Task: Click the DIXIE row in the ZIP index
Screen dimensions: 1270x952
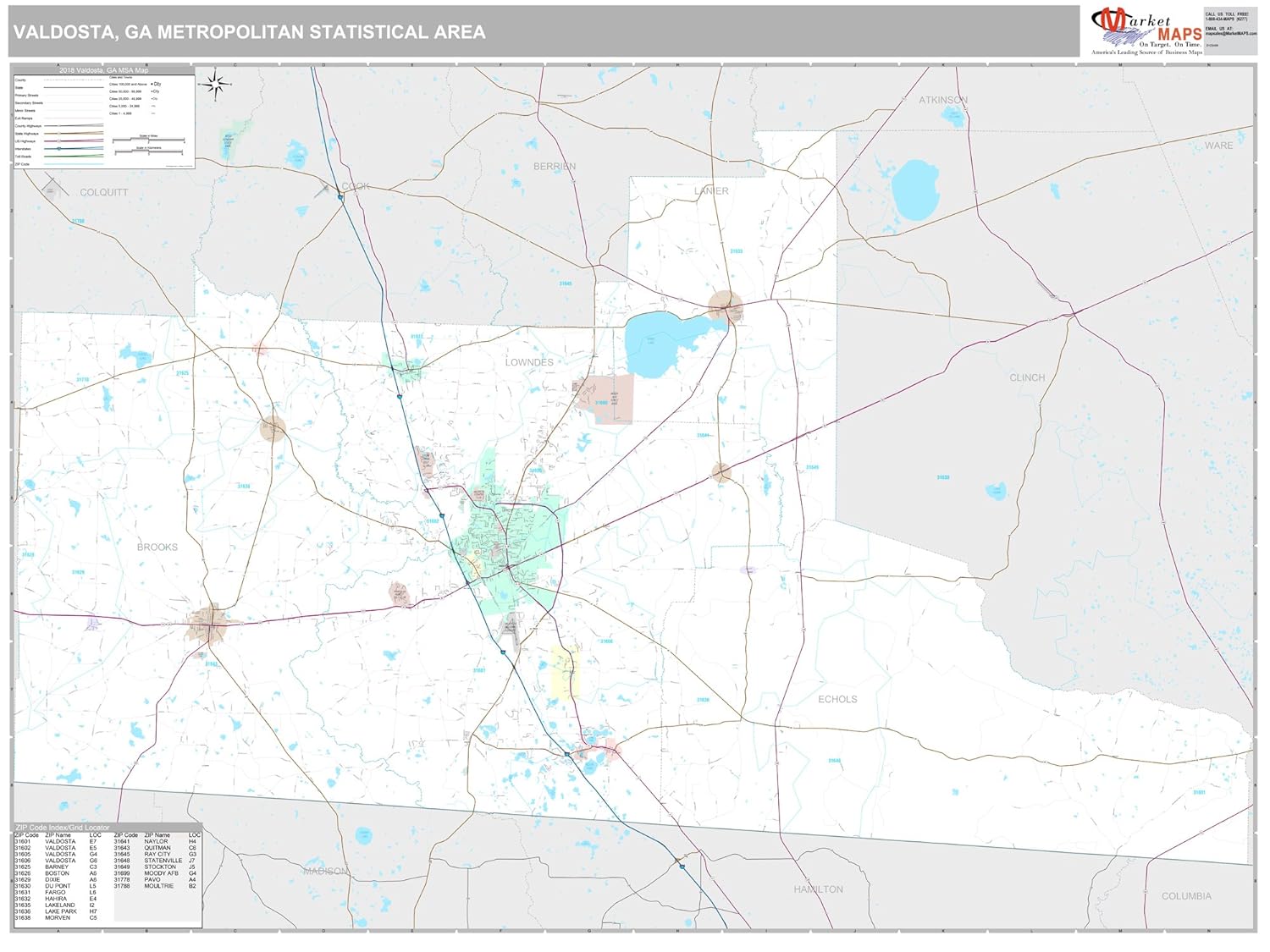Action: click(58, 880)
